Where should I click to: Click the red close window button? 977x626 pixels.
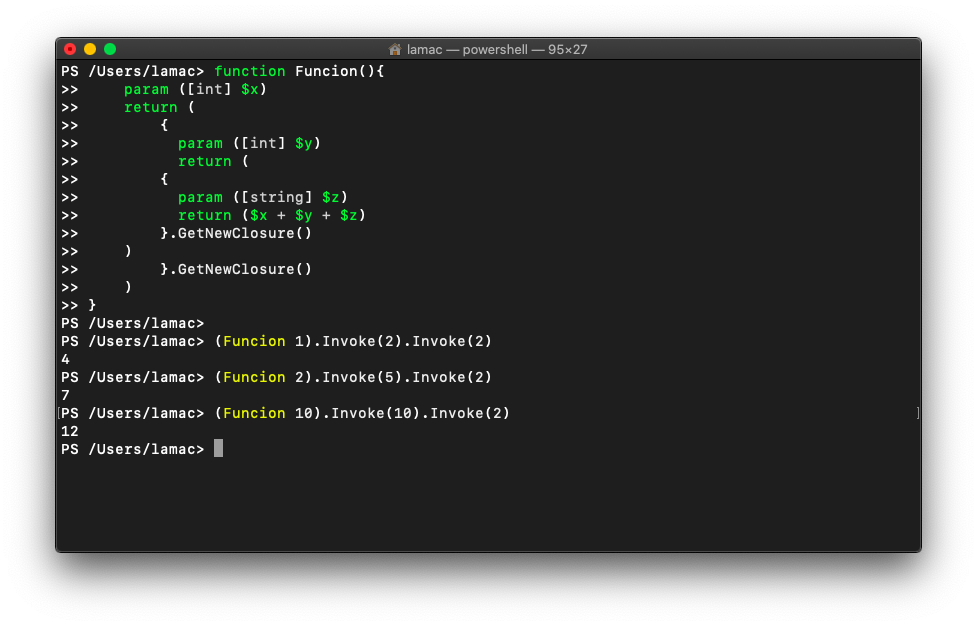click(70, 49)
